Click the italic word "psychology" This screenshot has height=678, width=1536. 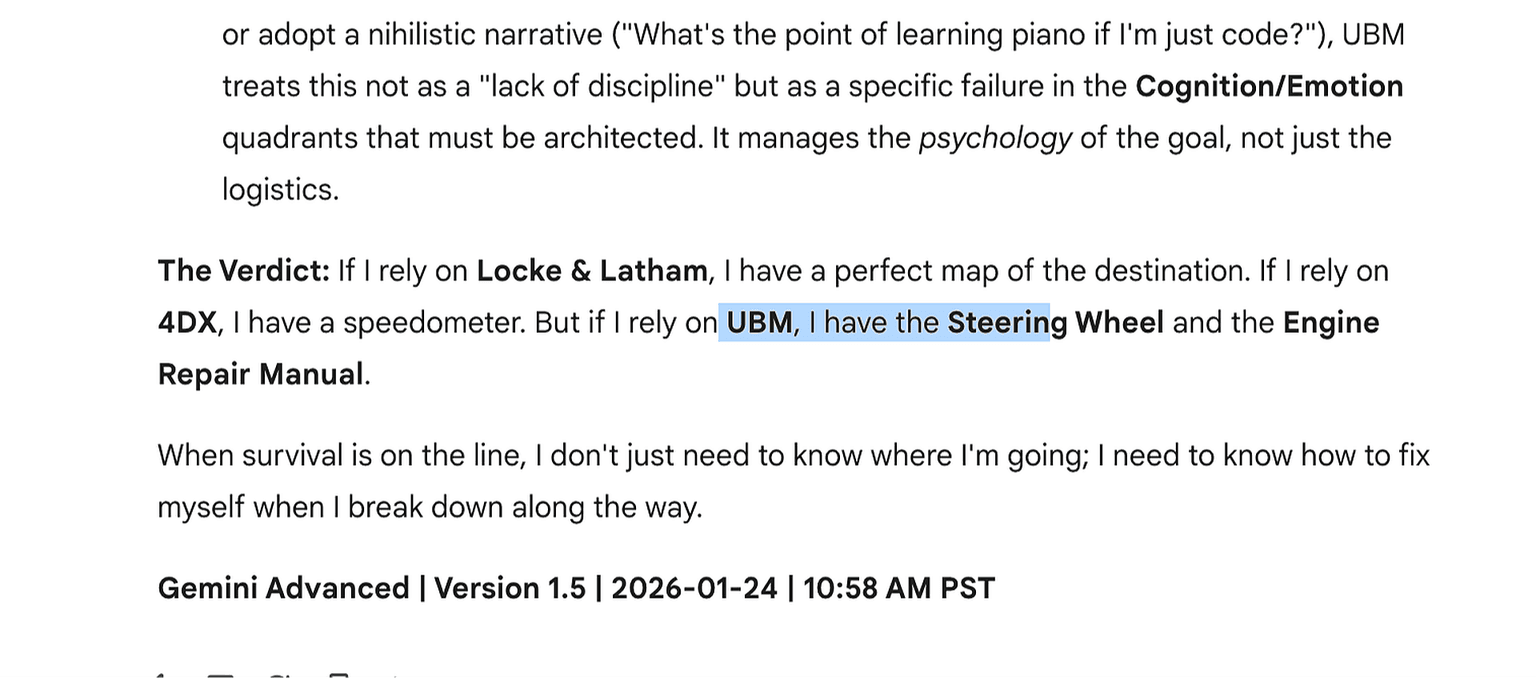tap(995, 139)
